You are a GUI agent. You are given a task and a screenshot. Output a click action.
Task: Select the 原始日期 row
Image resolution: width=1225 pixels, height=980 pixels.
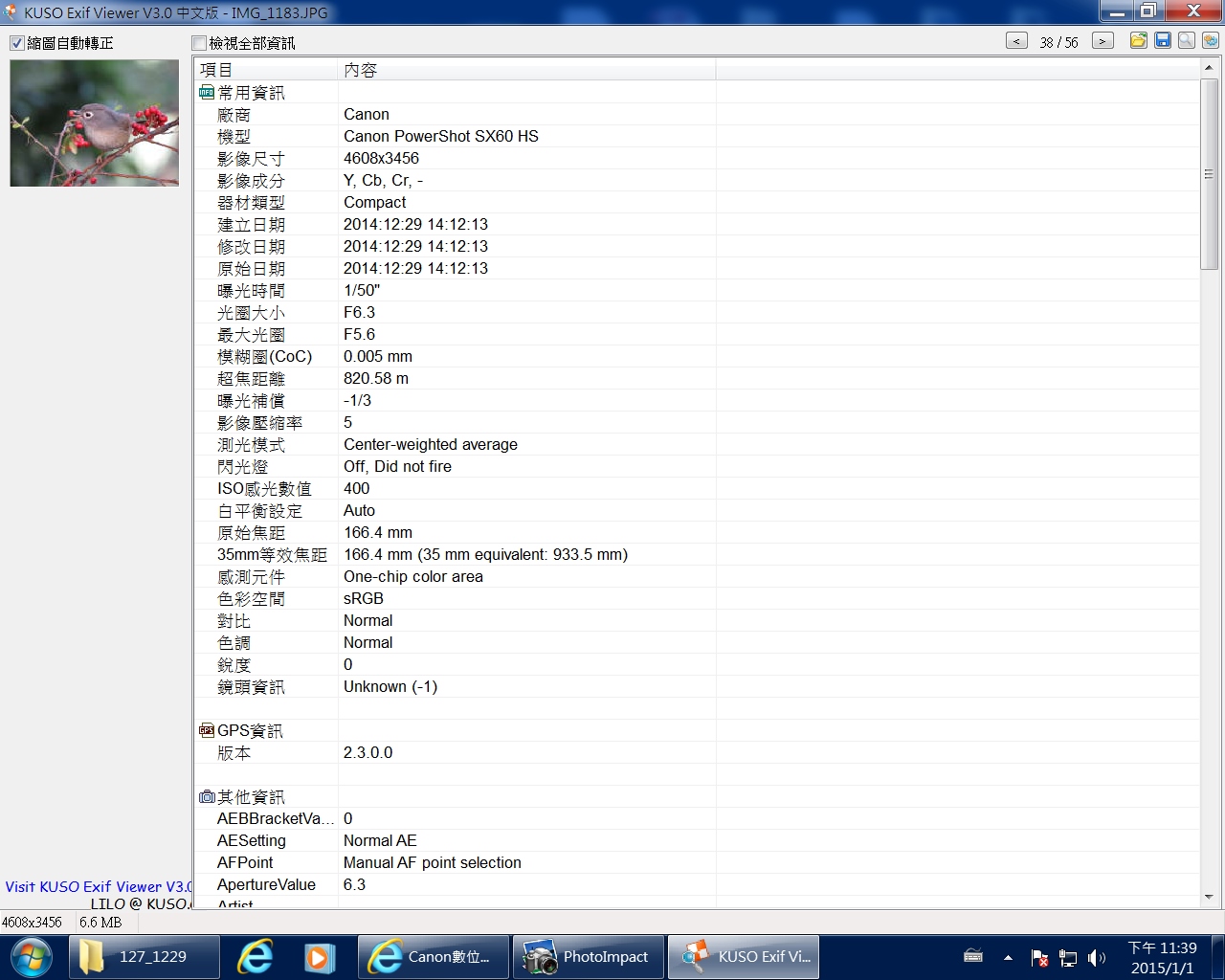696,268
